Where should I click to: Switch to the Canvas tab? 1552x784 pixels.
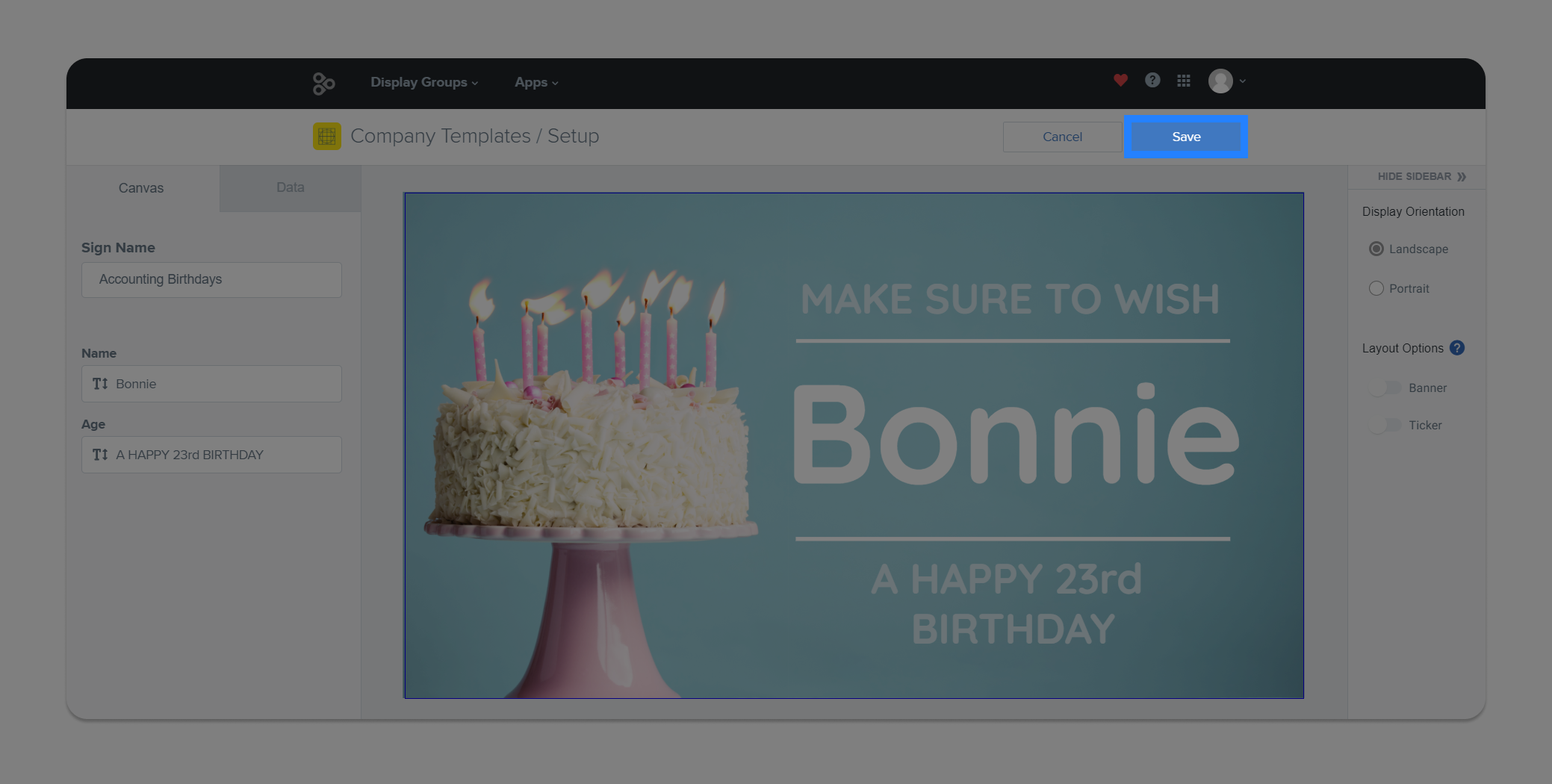(x=141, y=188)
